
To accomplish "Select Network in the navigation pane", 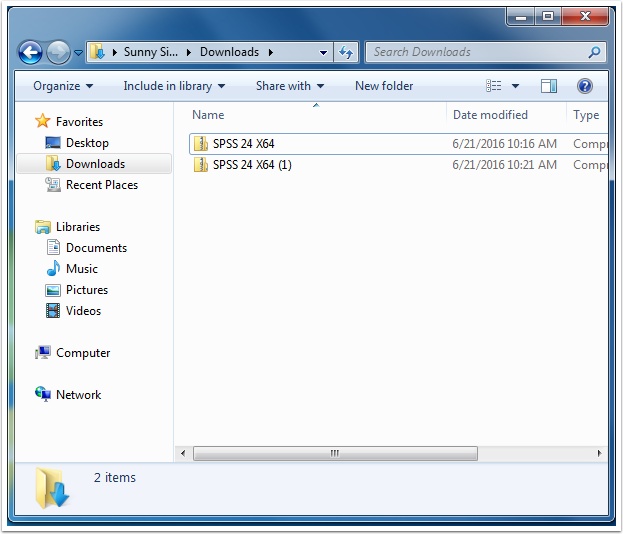I will [78, 395].
